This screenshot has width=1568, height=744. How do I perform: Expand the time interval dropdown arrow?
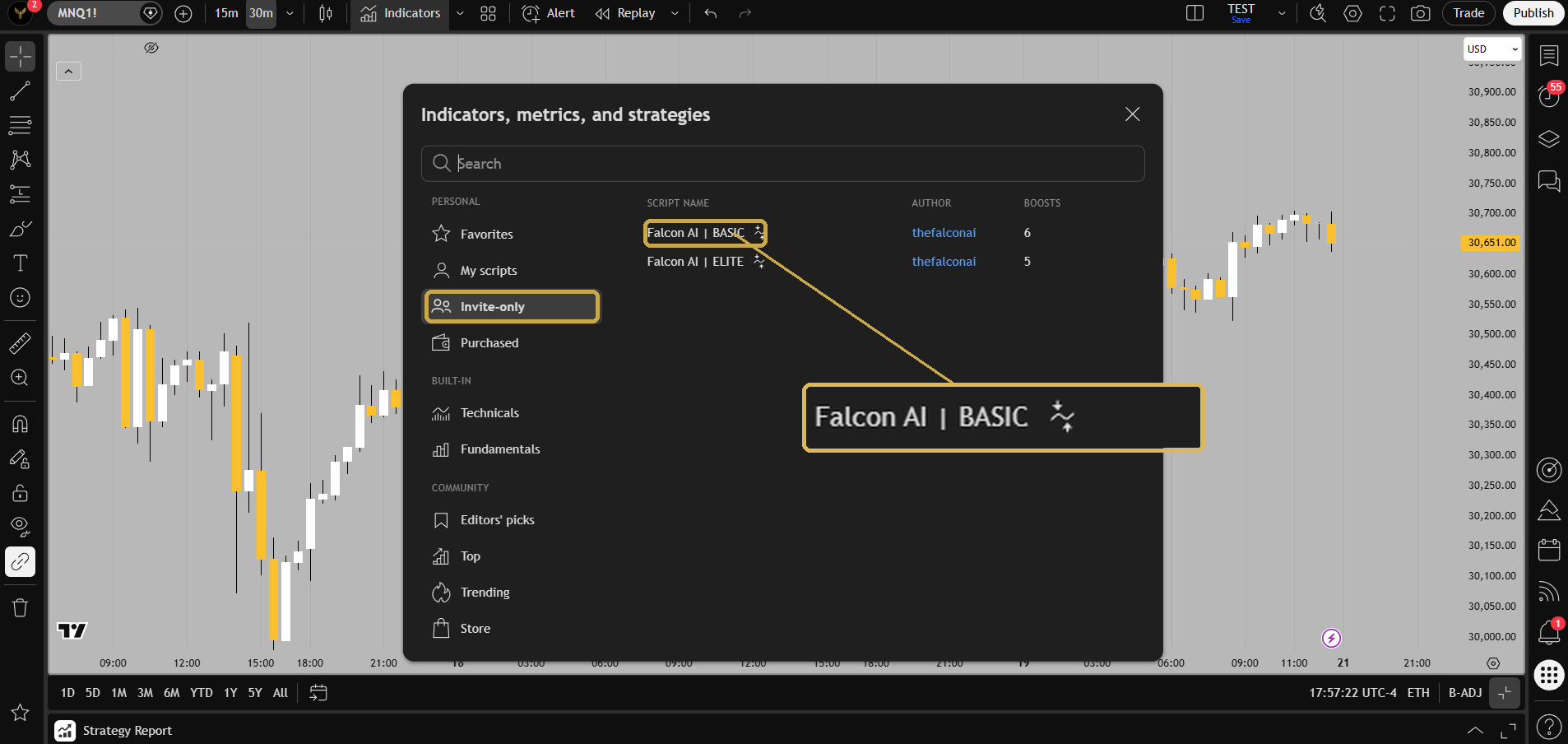(290, 13)
